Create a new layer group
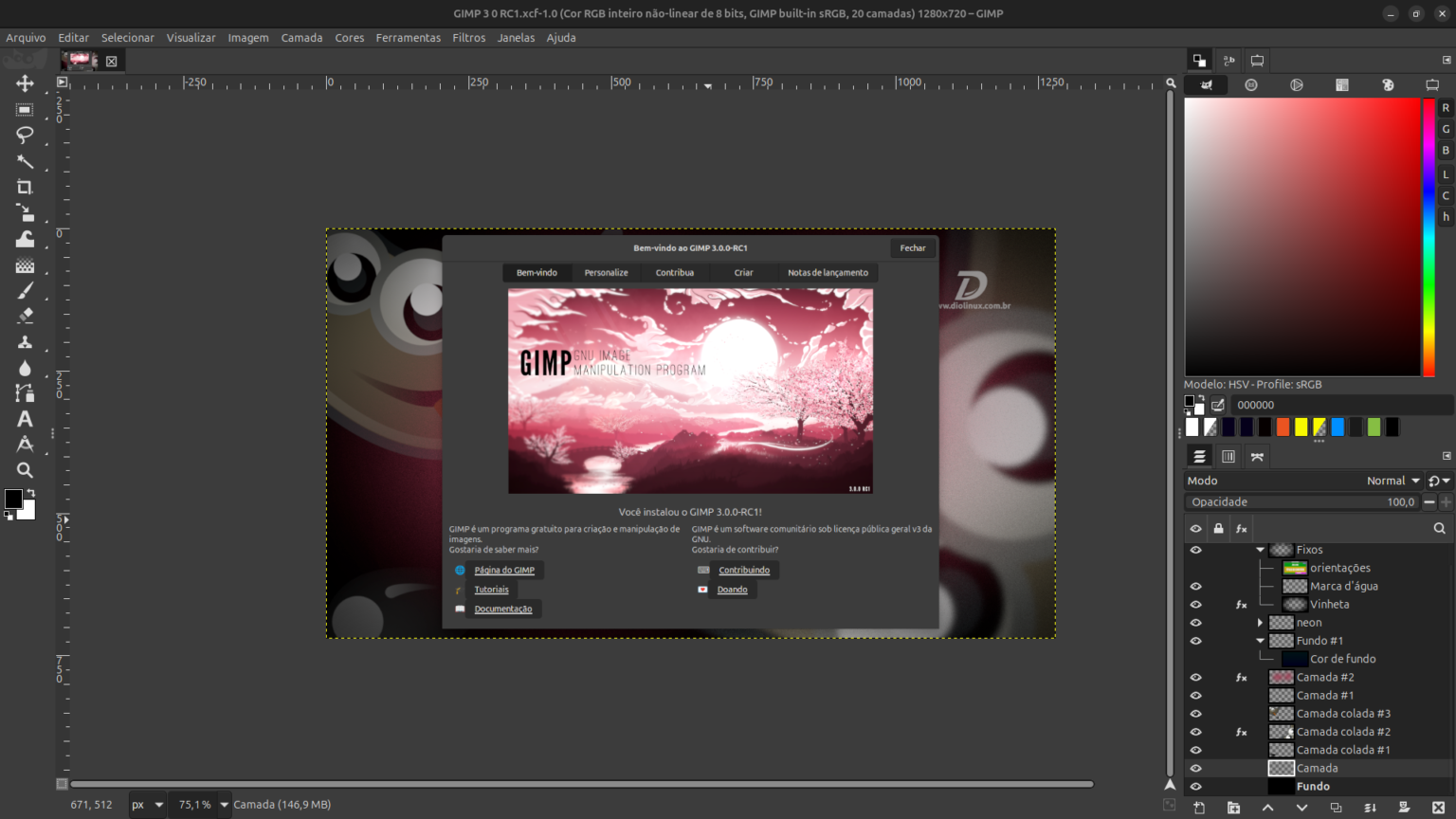This screenshot has width=1456, height=819. [x=1233, y=807]
